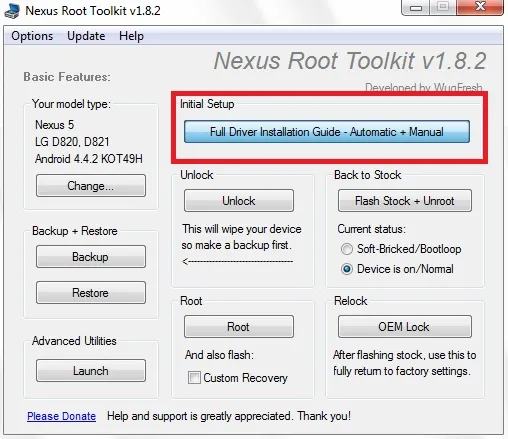
Task: Minimize the Nexus Root Toolkit window
Action: [x=416, y=7]
